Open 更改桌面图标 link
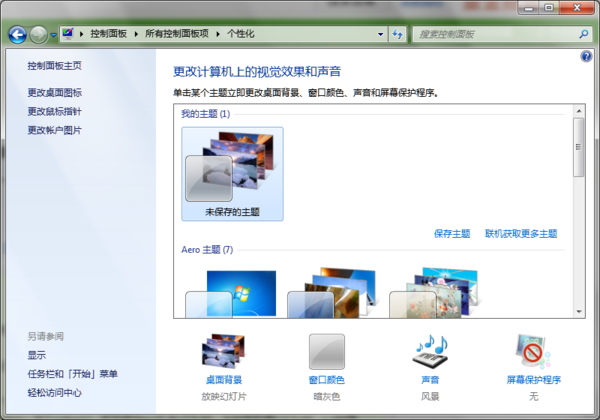 (x=54, y=92)
